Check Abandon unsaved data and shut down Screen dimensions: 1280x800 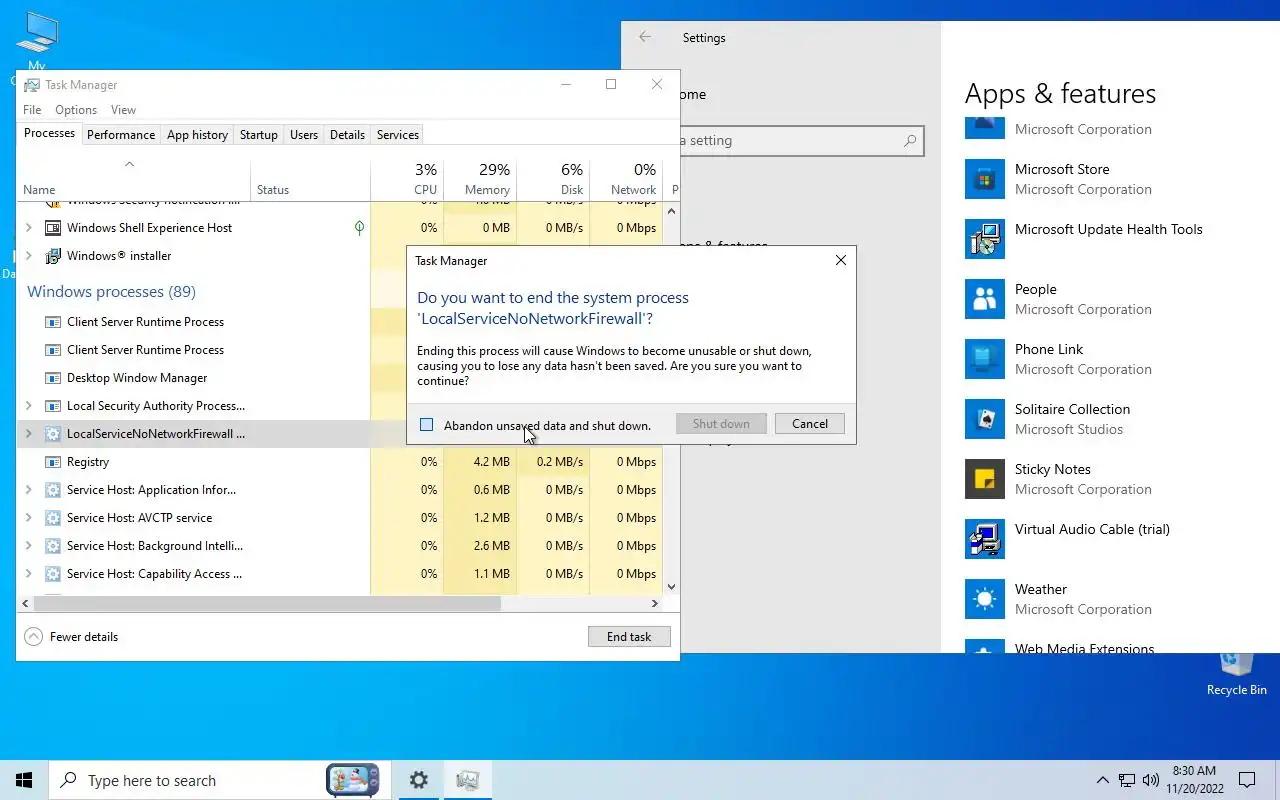(x=427, y=425)
